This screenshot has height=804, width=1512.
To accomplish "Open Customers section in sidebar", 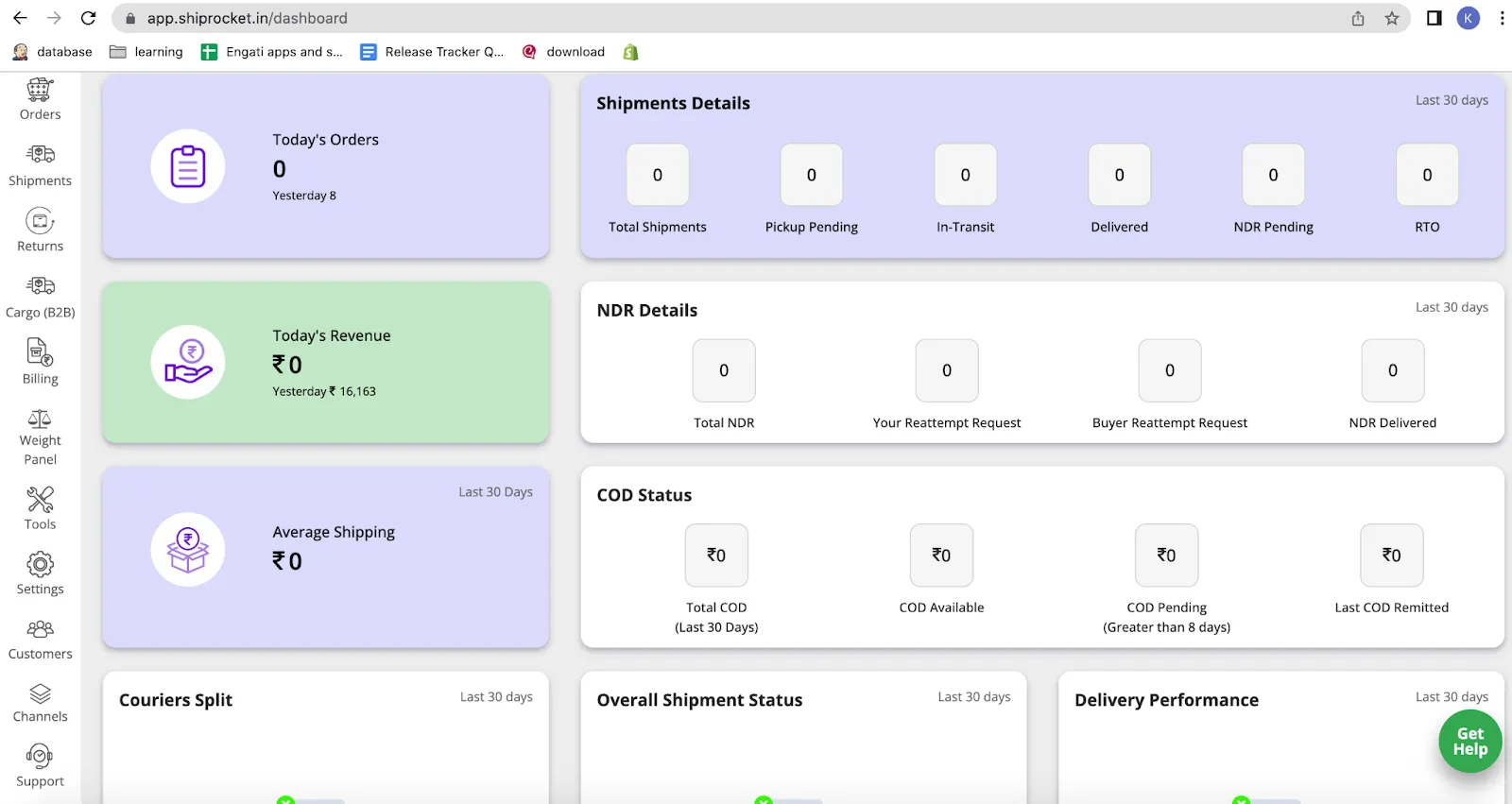I will [x=40, y=630].
